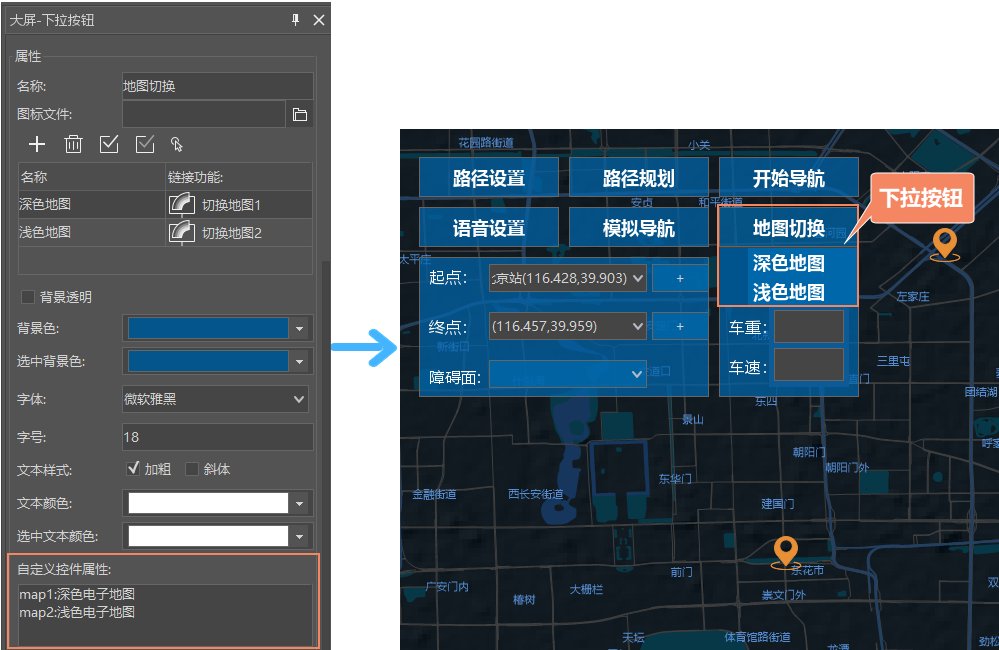Select 浅色地图 from the dropdown menu
The height and width of the screenshot is (650, 999).
[788, 292]
